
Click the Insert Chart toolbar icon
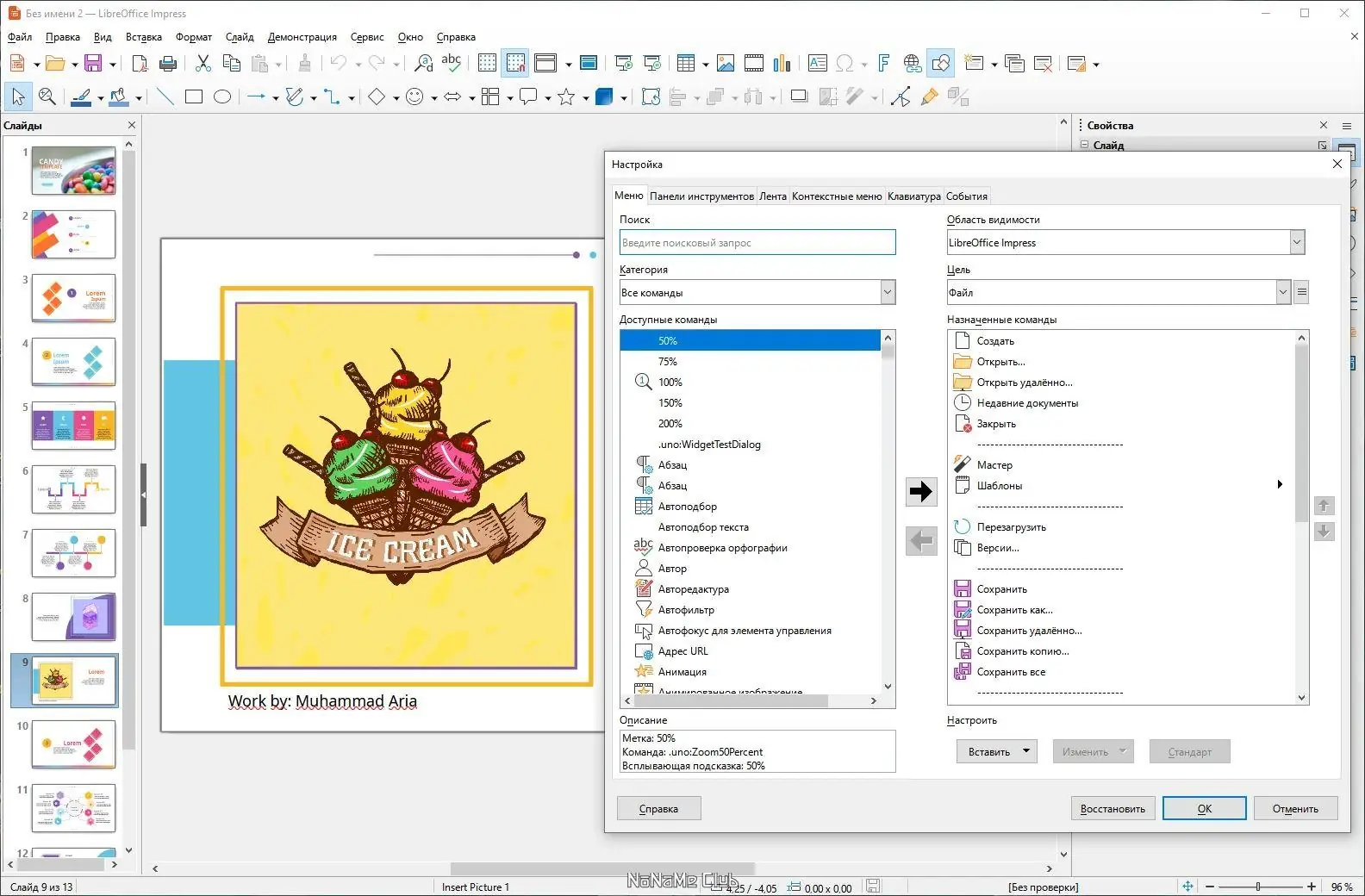point(782,64)
